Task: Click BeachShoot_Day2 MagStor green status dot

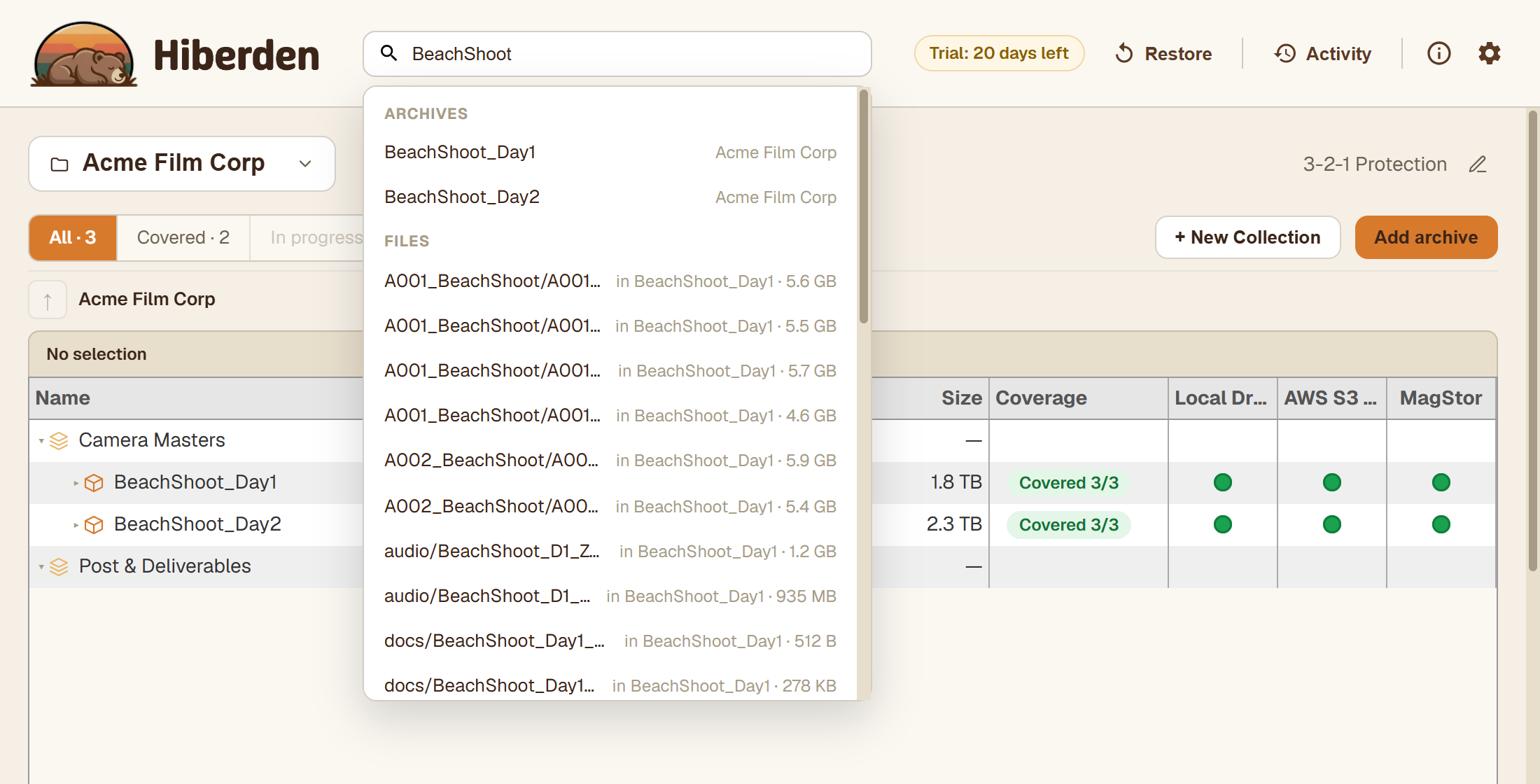Action: click(x=1441, y=524)
